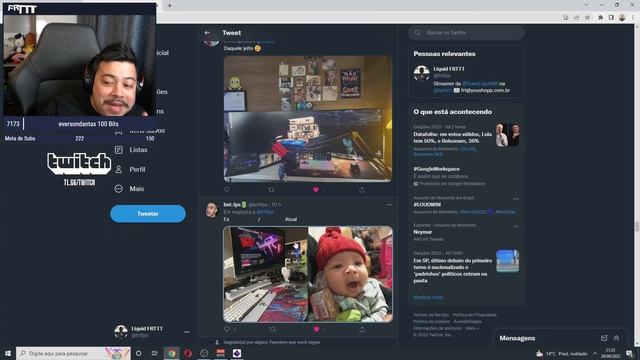The height and width of the screenshot is (360, 640).
Task: Show hidden system tray icons
Action: [595, 353]
